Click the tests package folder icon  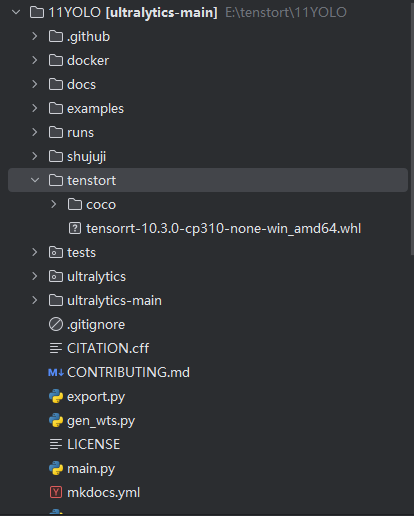56,252
